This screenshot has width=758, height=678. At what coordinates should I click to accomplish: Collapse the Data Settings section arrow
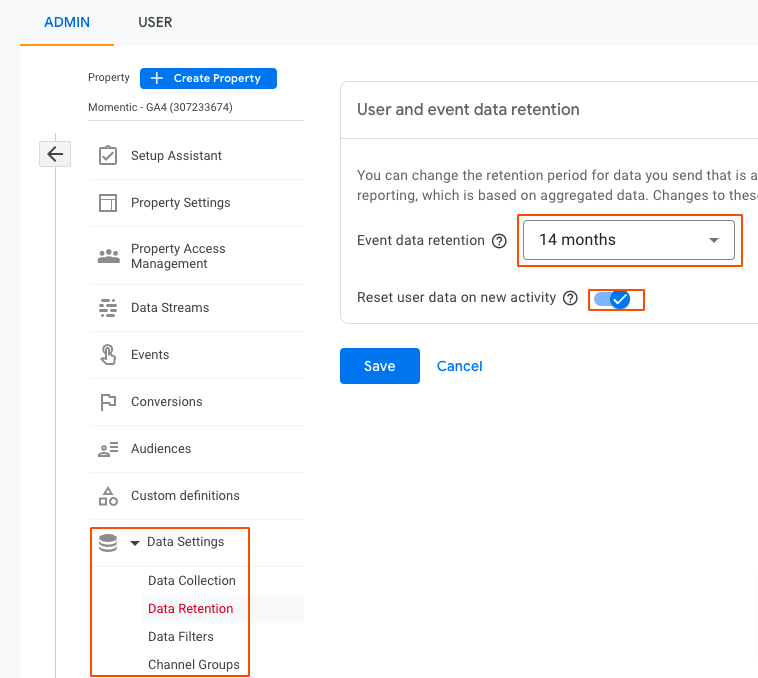tap(134, 543)
